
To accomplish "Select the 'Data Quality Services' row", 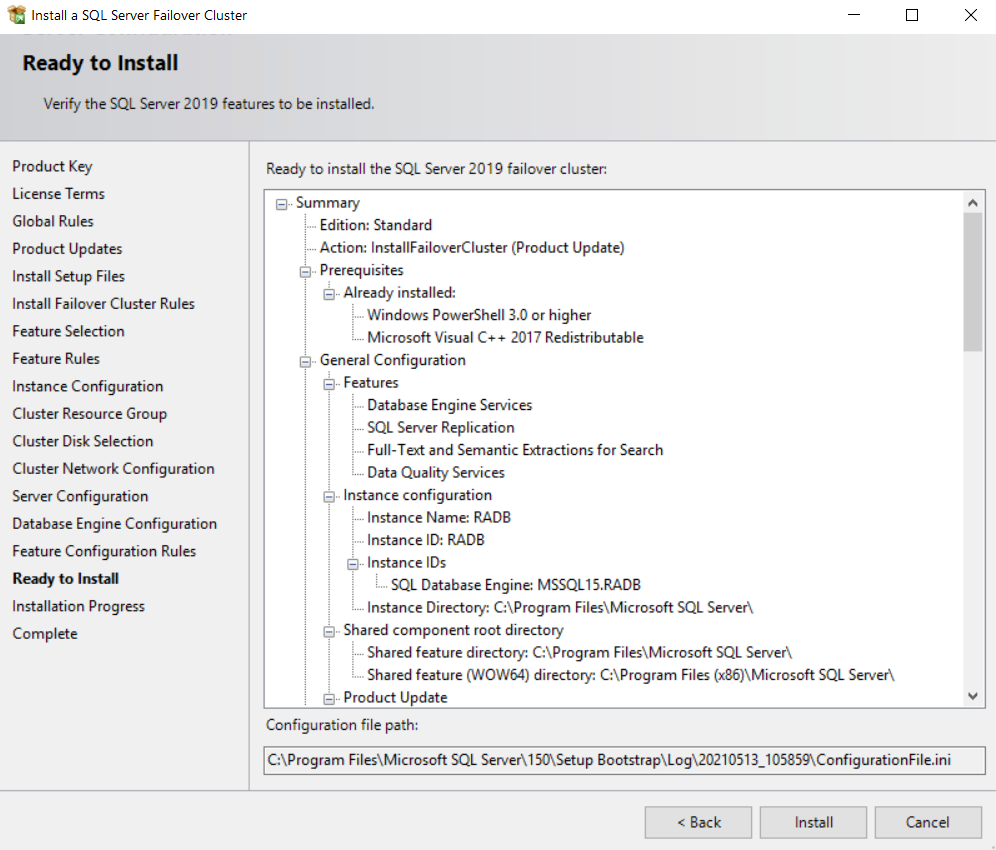I will pos(436,473).
